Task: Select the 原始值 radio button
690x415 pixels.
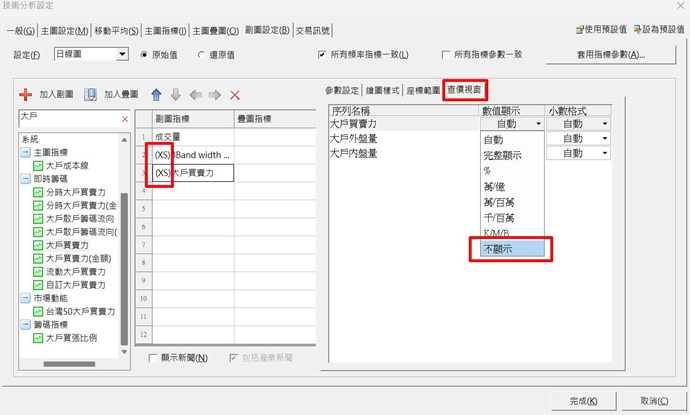Action: 144,54
